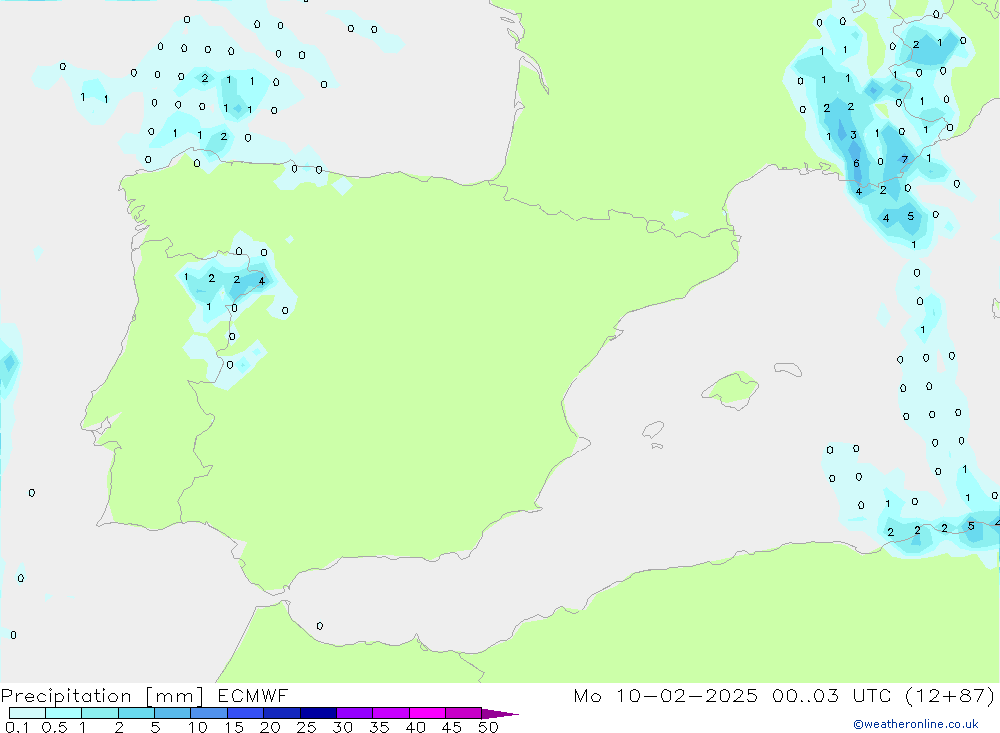Click the '00..03' time range text
Viewport: 1000px width, 733px height.
click(805, 695)
